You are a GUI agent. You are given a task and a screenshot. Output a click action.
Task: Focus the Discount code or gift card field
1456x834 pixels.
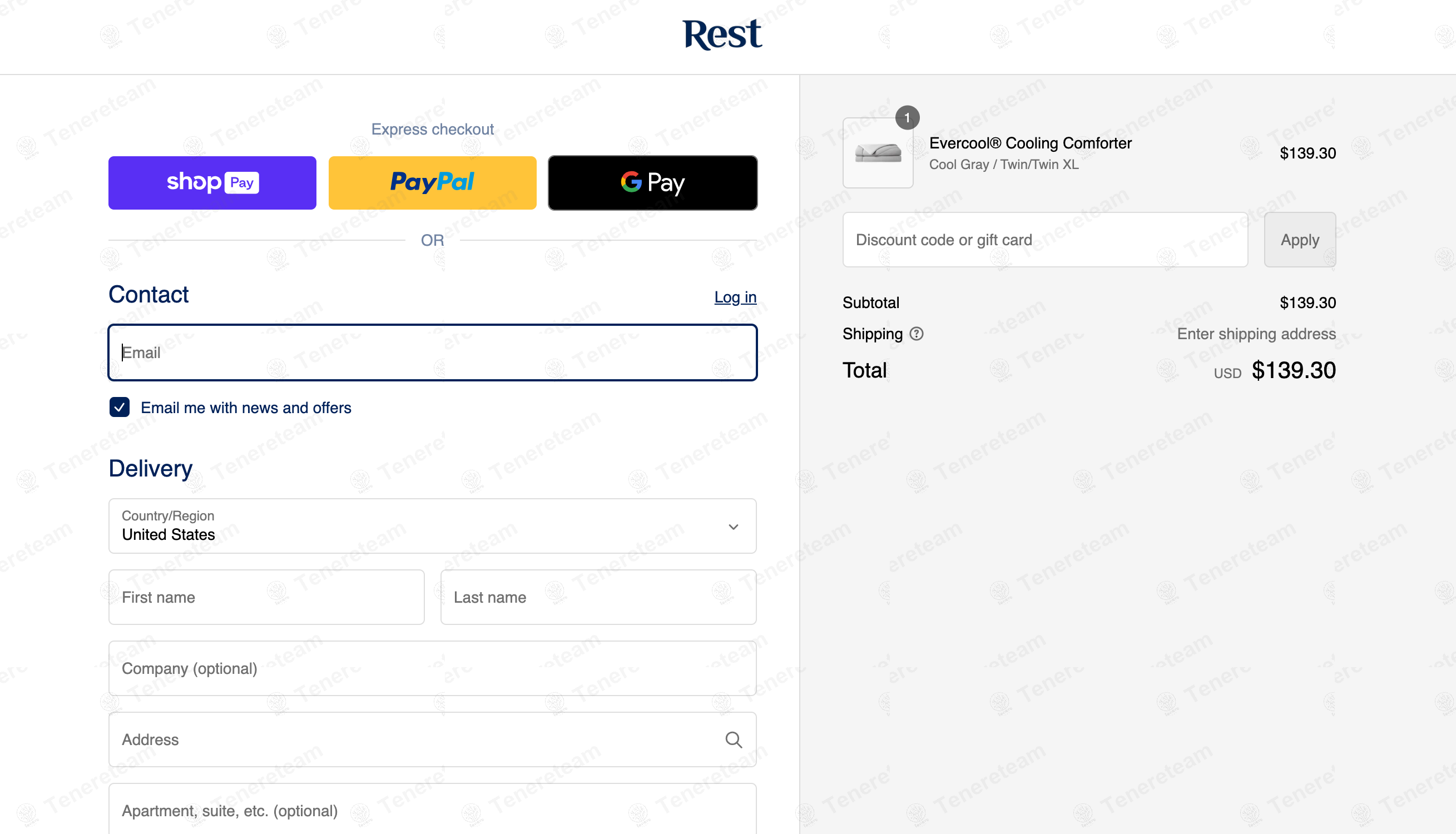tap(1045, 240)
